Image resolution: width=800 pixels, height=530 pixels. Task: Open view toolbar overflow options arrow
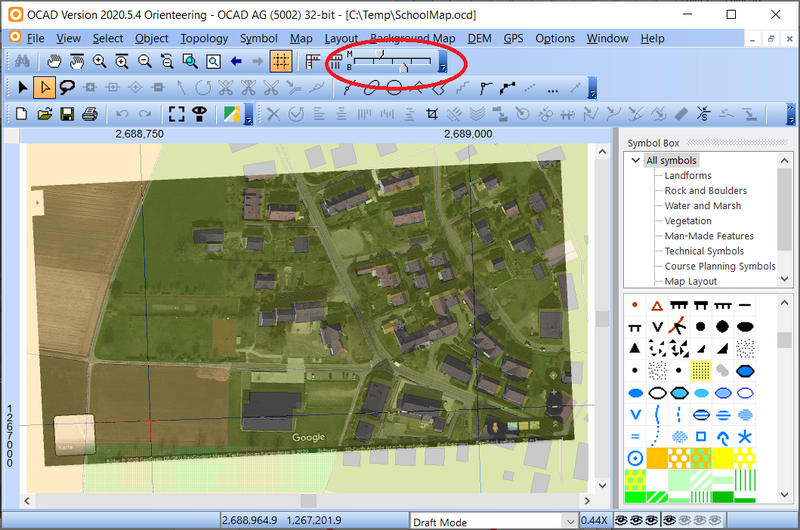tap(443, 62)
